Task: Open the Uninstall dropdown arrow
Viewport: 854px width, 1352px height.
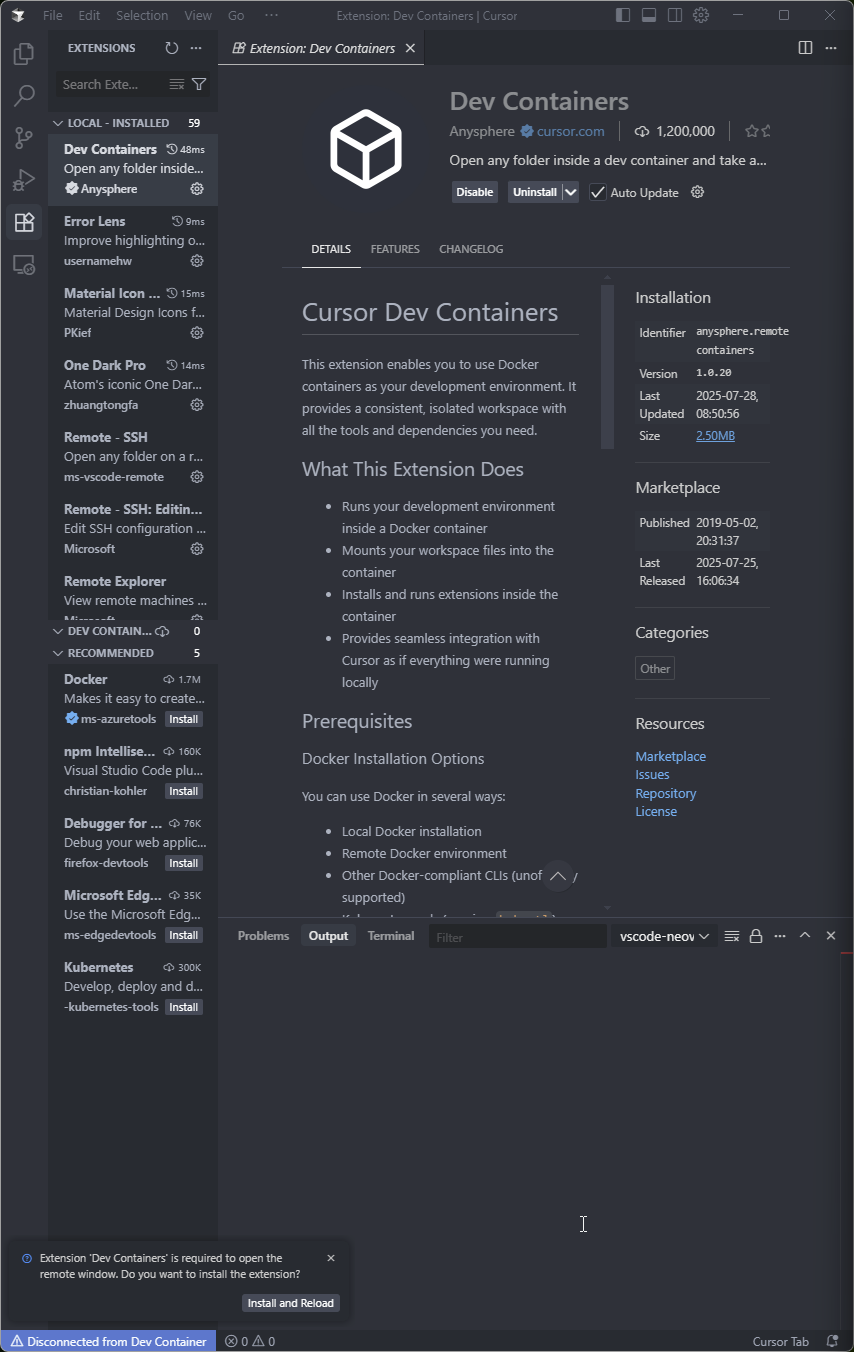Action: click(x=570, y=192)
